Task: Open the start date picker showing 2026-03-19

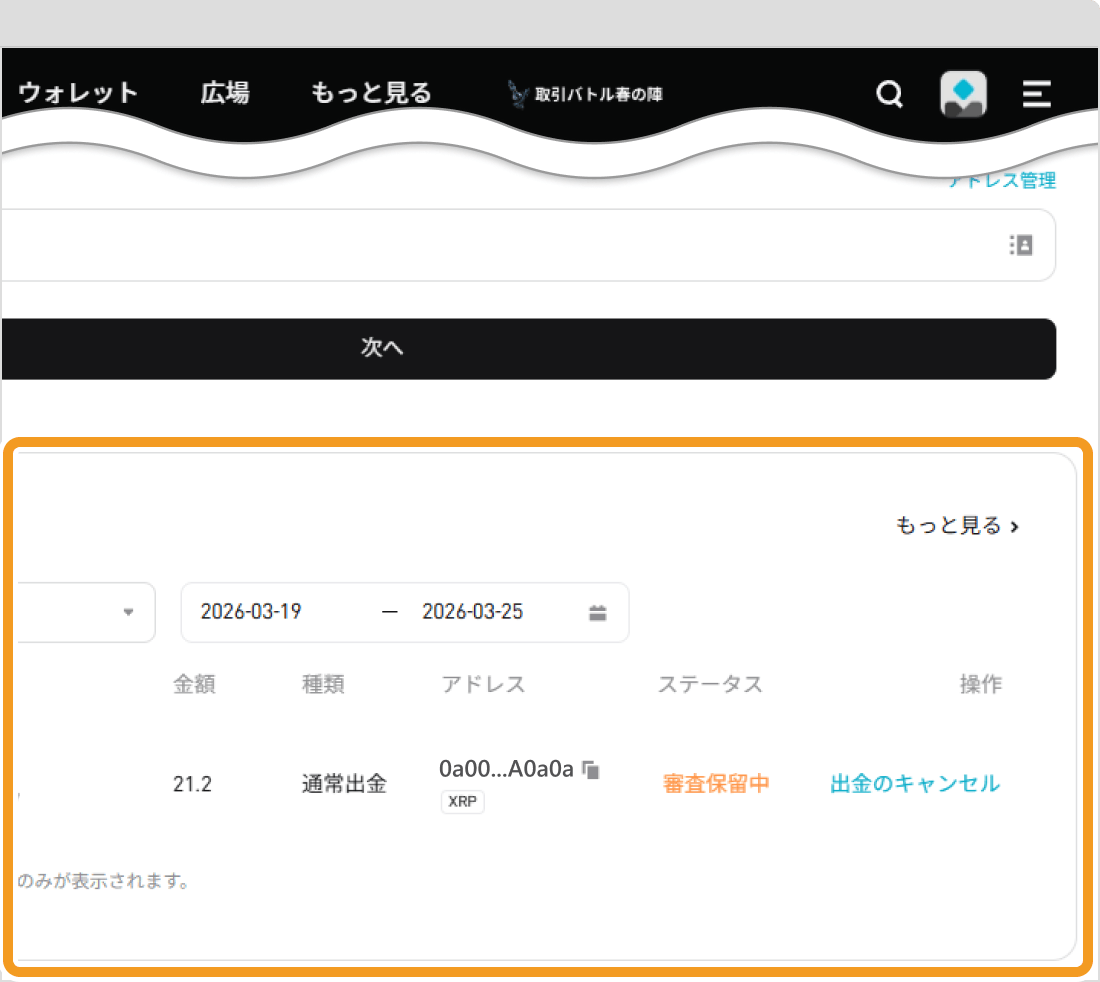Action: point(250,612)
